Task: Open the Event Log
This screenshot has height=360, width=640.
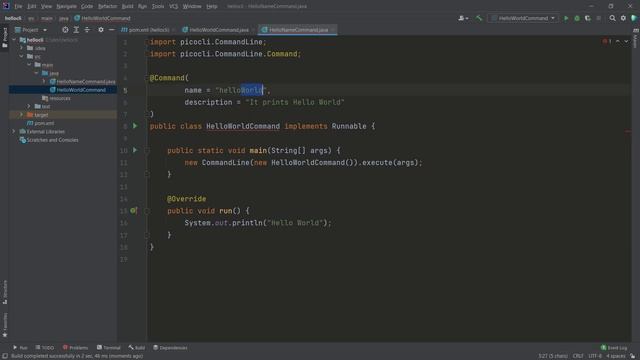Action: click(x=614, y=348)
